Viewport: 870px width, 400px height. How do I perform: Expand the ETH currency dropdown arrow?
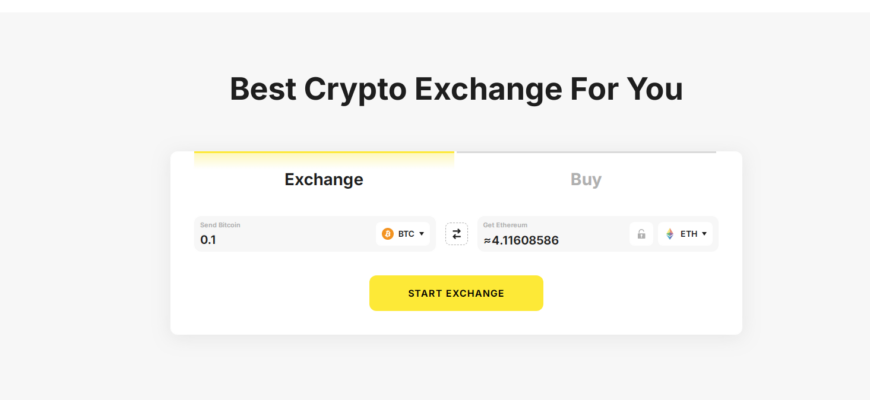pyautogui.click(x=704, y=234)
